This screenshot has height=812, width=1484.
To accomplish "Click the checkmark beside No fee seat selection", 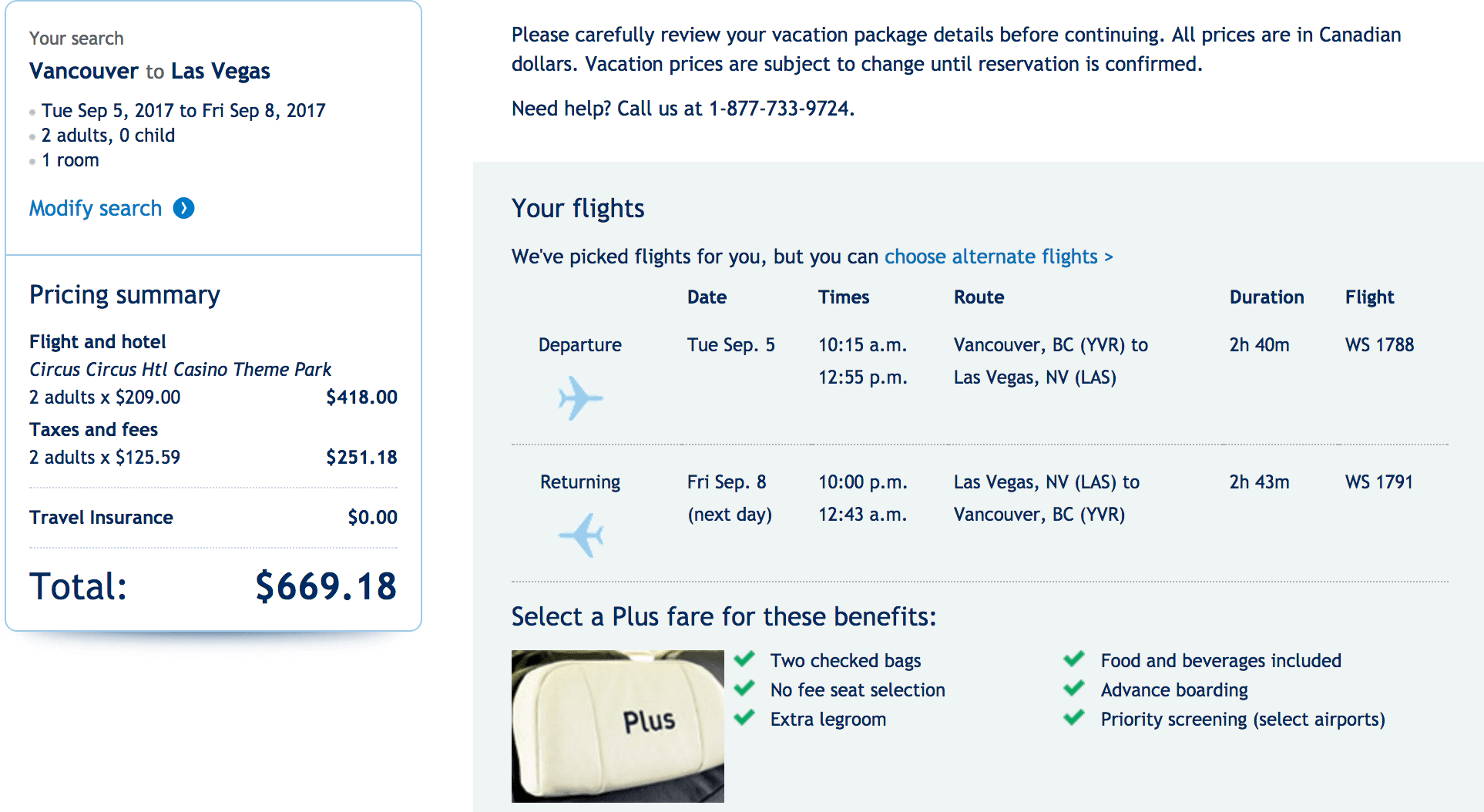I will tap(744, 689).
